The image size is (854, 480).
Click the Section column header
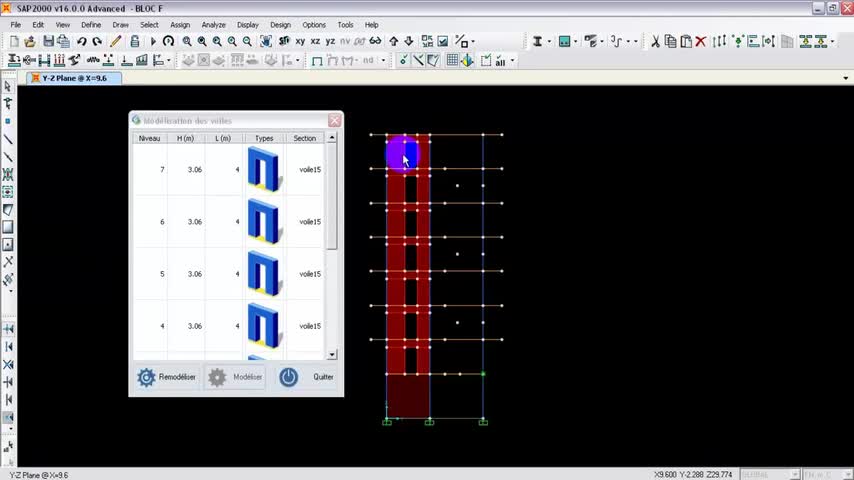(304, 138)
